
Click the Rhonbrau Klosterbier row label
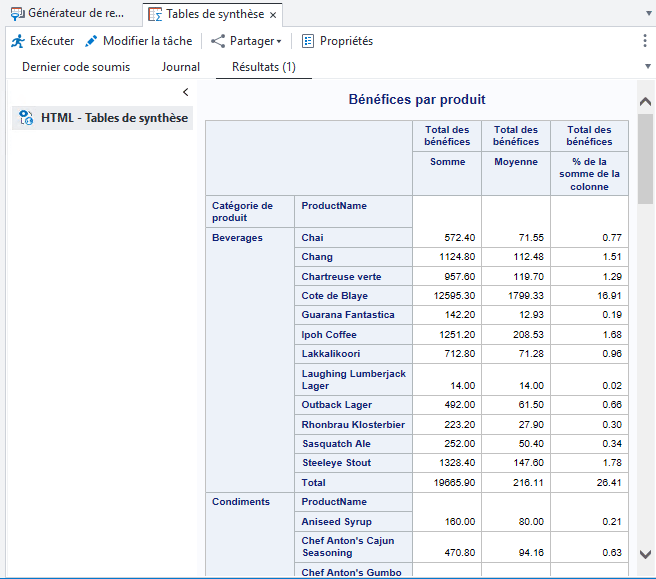click(354, 425)
